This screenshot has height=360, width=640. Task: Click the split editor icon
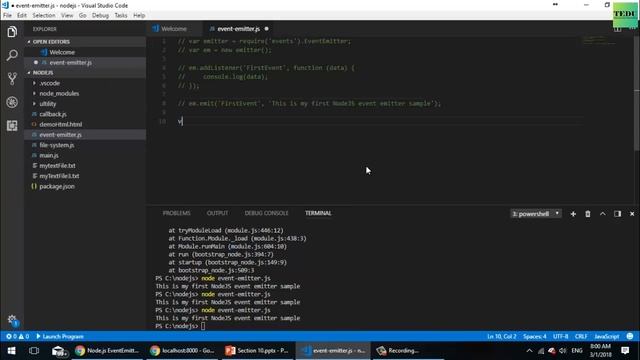[x=617, y=29]
